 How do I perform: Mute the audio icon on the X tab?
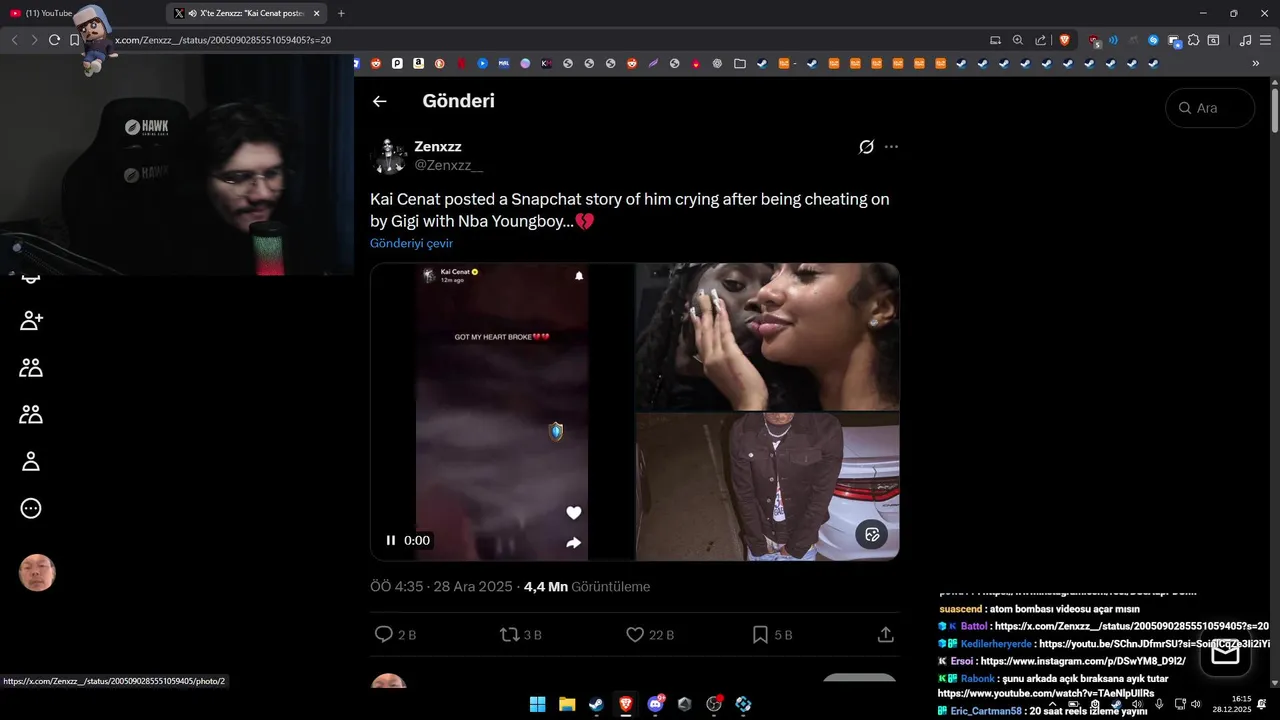click(x=192, y=13)
